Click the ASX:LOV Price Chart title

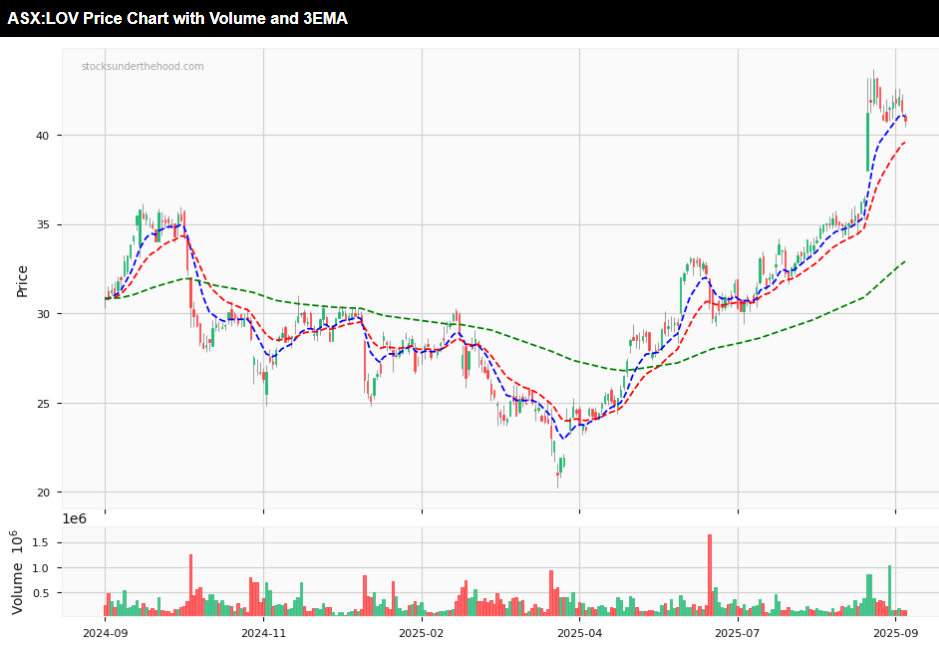click(178, 18)
